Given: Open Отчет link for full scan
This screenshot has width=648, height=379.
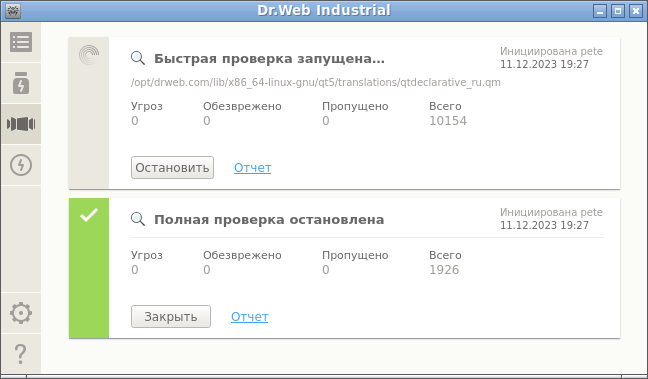Looking at the screenshot, I should [250, 317].
